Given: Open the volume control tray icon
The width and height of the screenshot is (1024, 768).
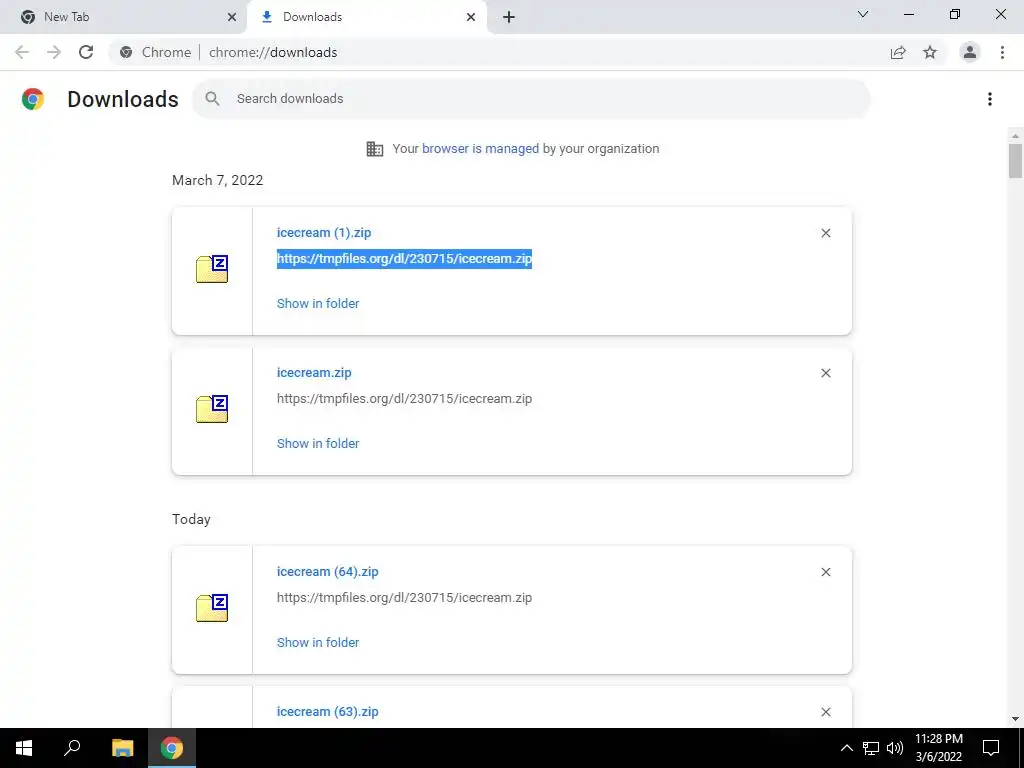Looking at the screenshot, I should coord(895,748).
